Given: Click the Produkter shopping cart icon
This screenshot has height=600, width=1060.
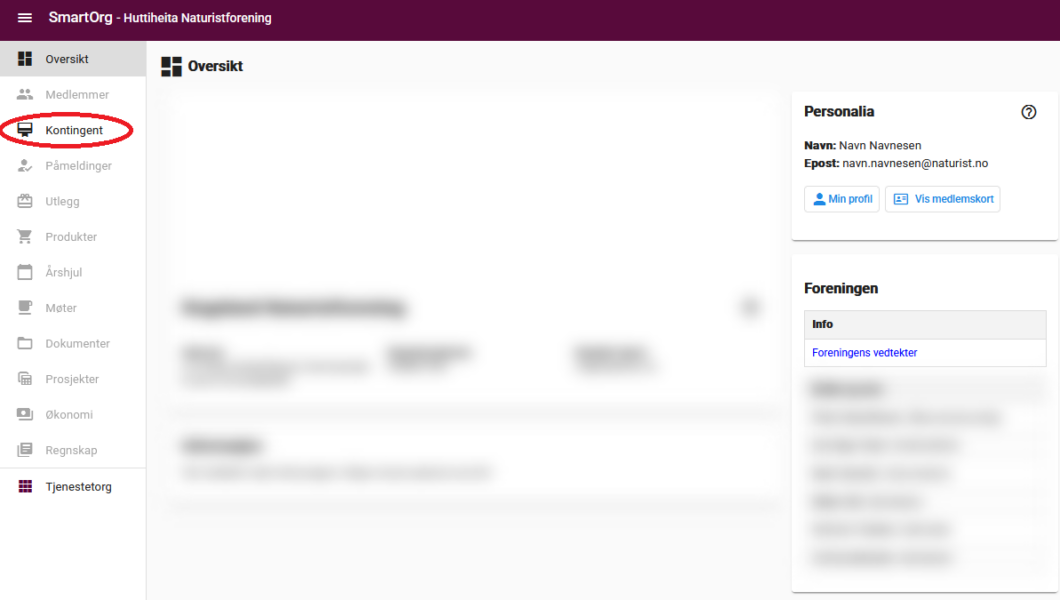Looking at the screenshot, I should [x=25, y=237].
